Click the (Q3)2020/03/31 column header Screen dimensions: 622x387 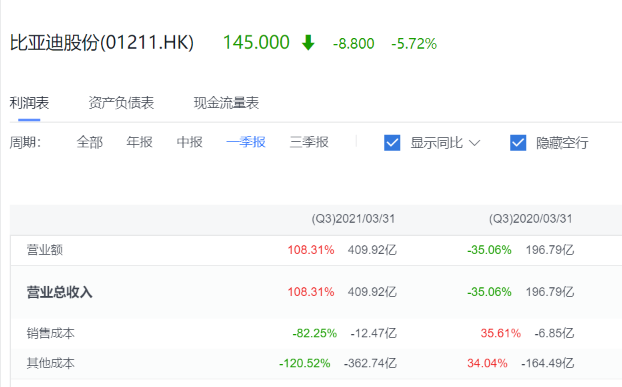point(530,219)
